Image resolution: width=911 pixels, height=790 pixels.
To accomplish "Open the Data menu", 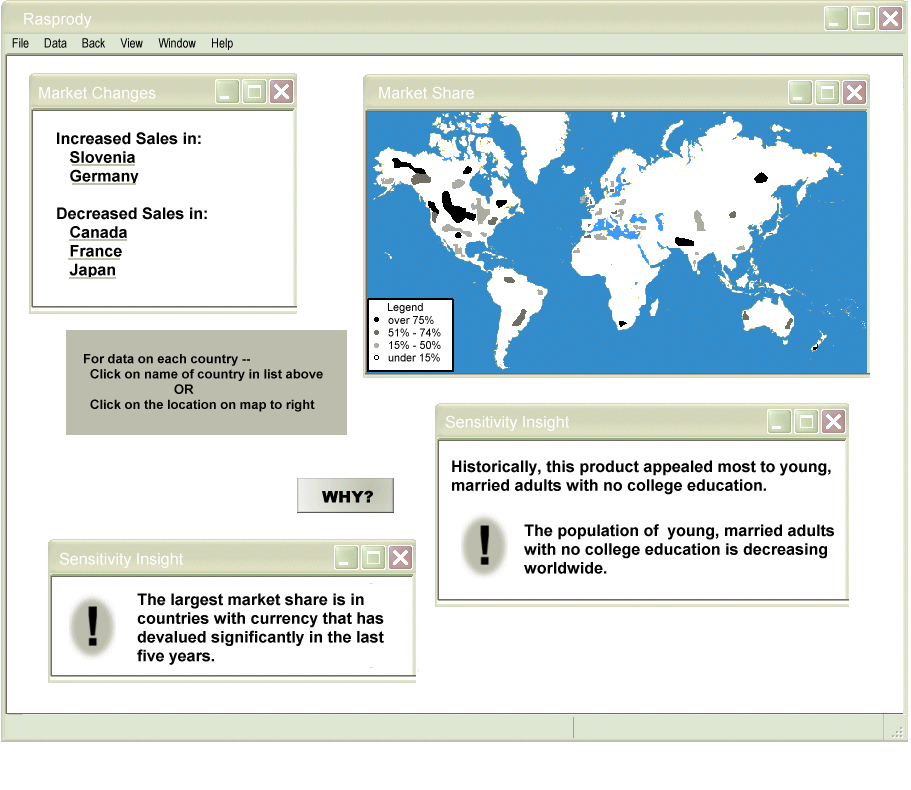I will pyautogui.click(x=55, y=43).
